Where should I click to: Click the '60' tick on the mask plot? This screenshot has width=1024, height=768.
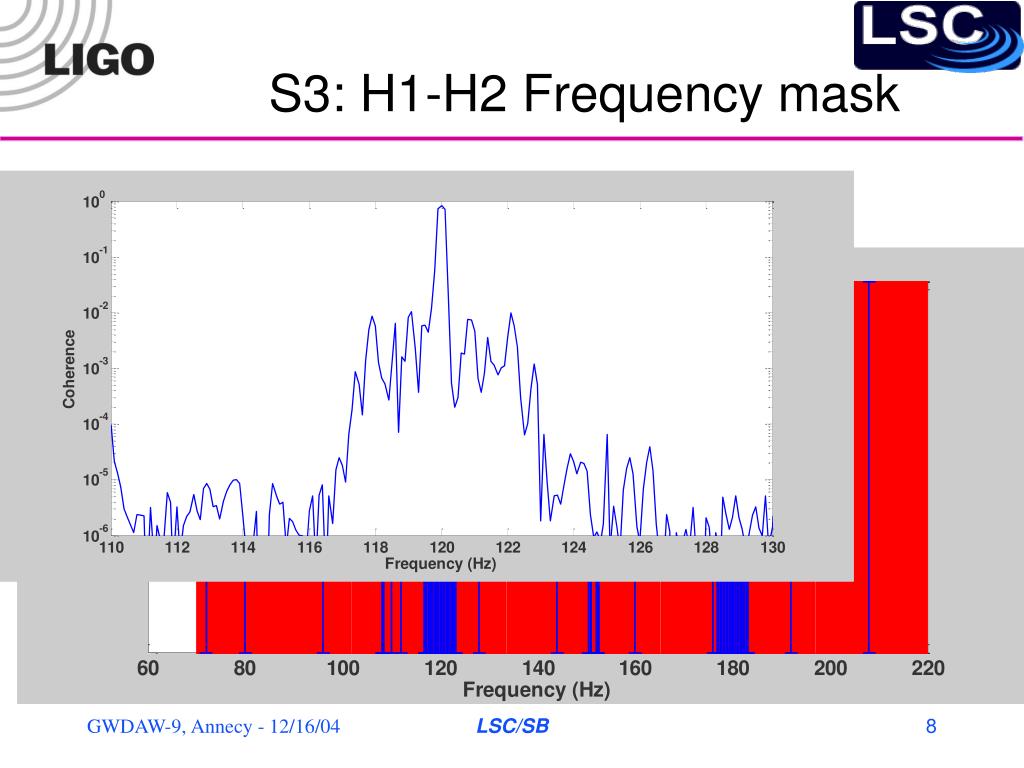click(148, 668)
